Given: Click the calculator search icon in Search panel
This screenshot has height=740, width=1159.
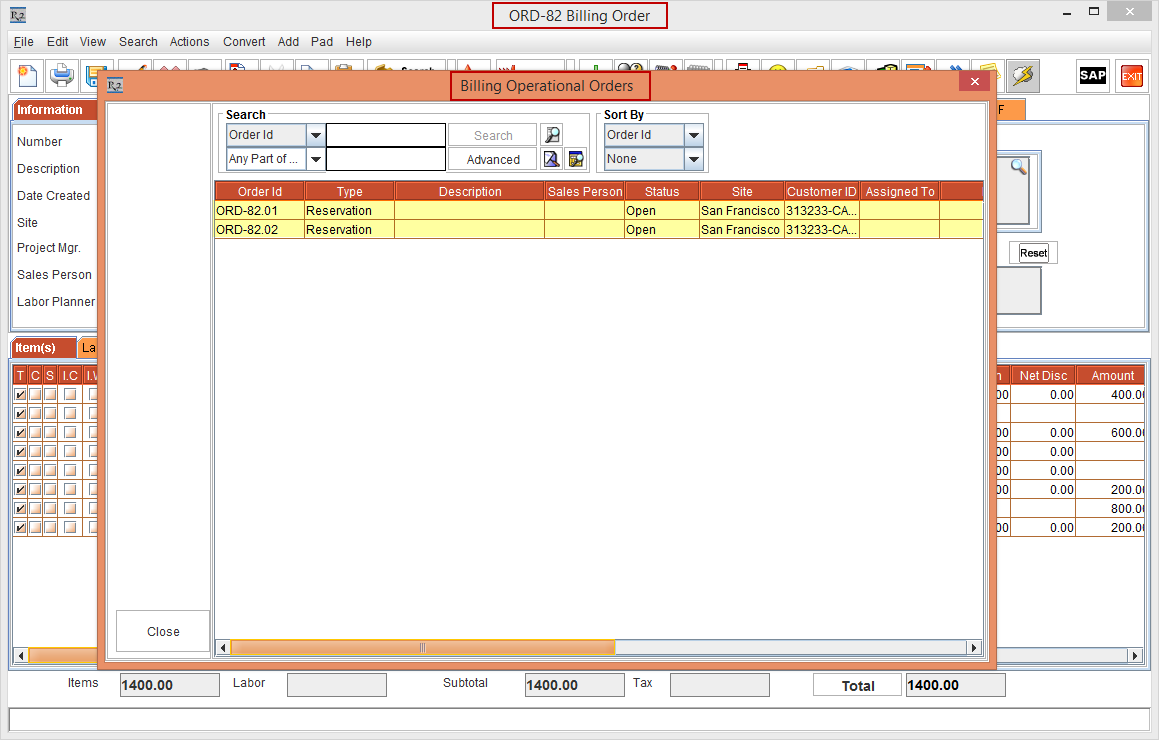Looking at the screenshot, I should (x=575, y=159).
